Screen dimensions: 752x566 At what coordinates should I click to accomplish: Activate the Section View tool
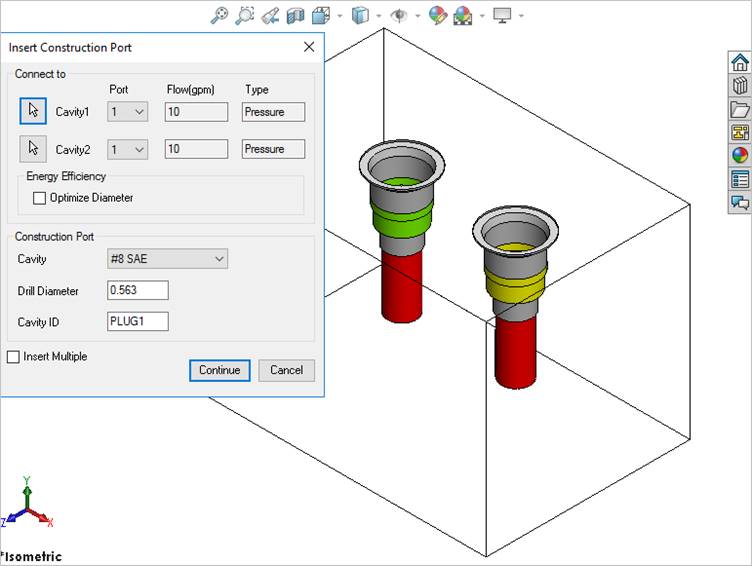(295, 15)
